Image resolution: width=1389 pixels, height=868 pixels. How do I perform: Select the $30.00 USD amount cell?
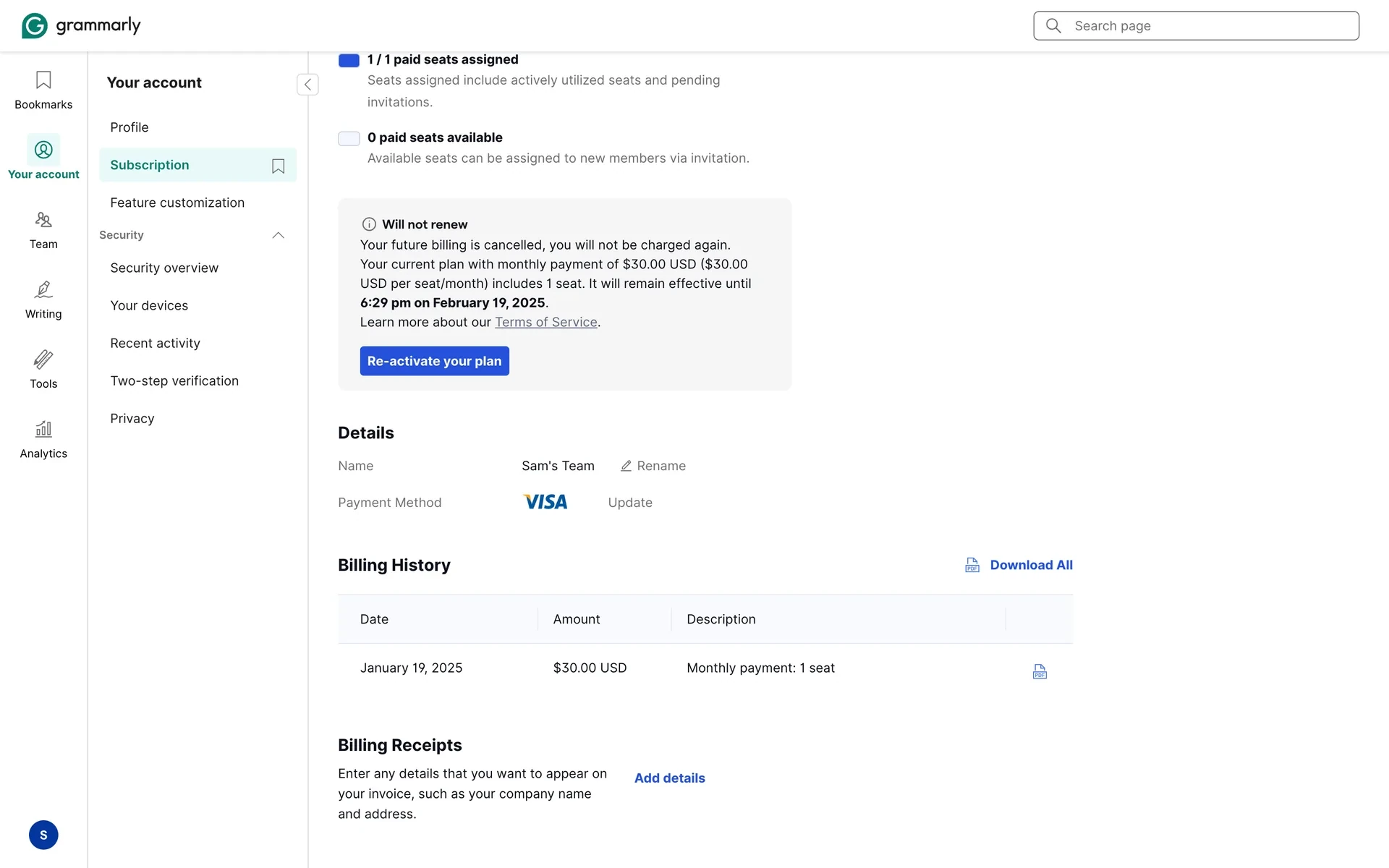coord(590,668)
